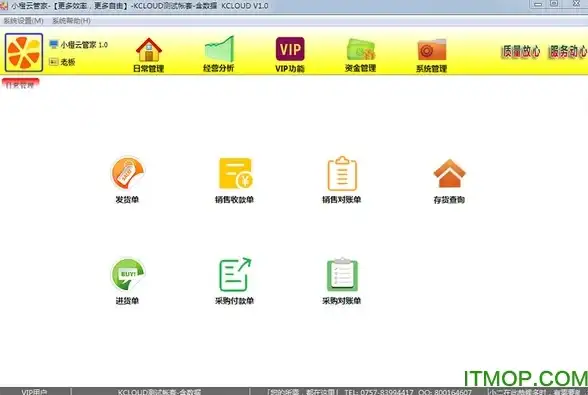588x395 pixels.
Task: Open the 采购对账单 checklist icon
Action: pyautogui.click(x=342, y=275)
